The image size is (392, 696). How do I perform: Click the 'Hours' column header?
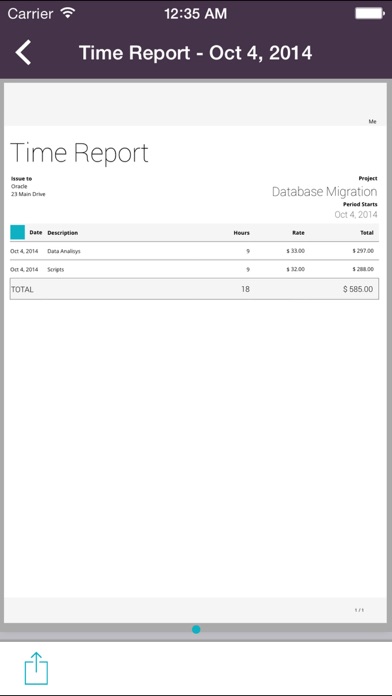coord(242,233)
